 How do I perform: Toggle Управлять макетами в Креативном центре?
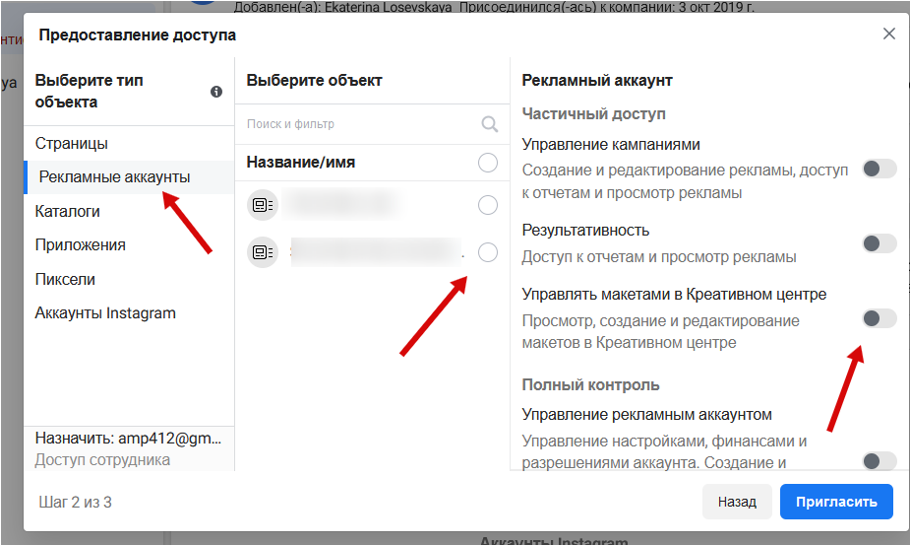tap(879, 318)
